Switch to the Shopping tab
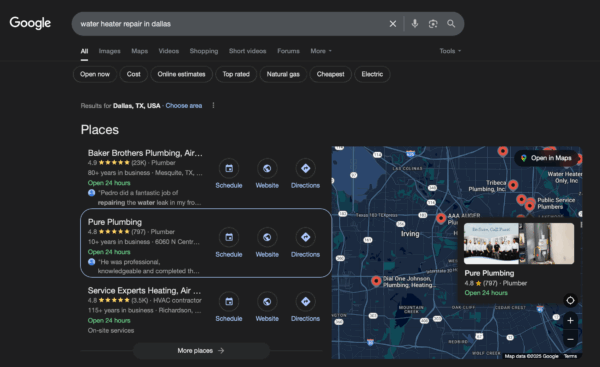This screenshot has height=367, width=600. coord(204,51)
